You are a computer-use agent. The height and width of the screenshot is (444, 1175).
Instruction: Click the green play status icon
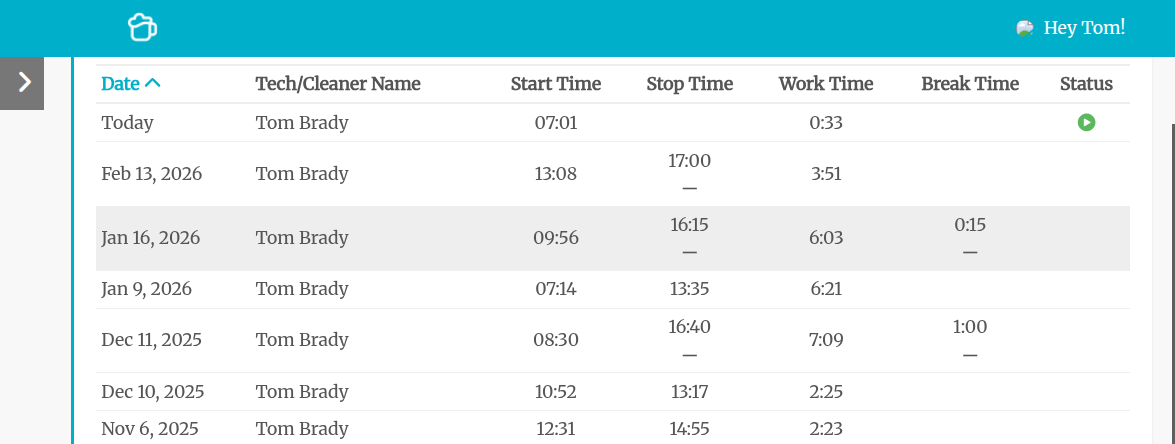[1086, 123]
